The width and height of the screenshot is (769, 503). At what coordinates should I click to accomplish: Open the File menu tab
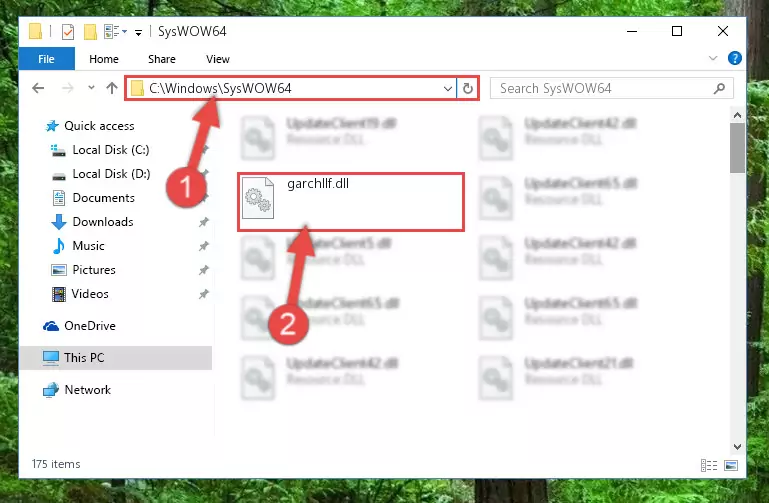(47, 59)
